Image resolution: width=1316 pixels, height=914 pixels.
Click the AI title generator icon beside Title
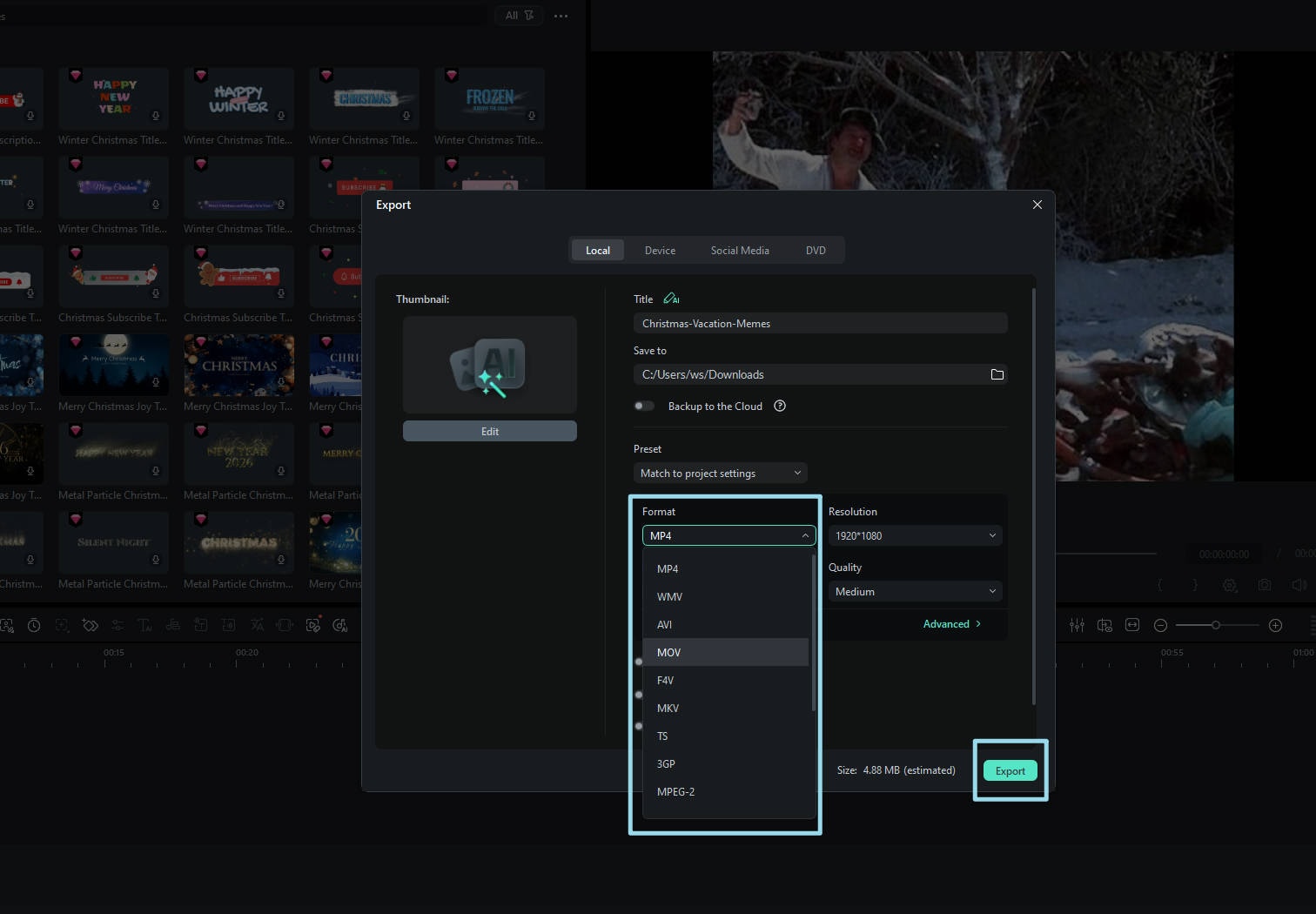[x=671, y=299]
